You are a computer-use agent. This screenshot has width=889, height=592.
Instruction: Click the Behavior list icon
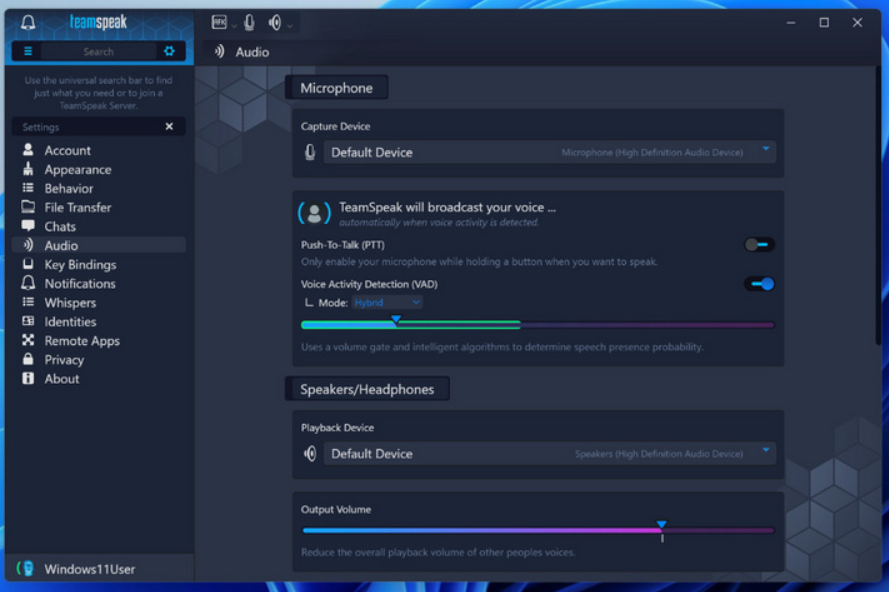[28, 188]
